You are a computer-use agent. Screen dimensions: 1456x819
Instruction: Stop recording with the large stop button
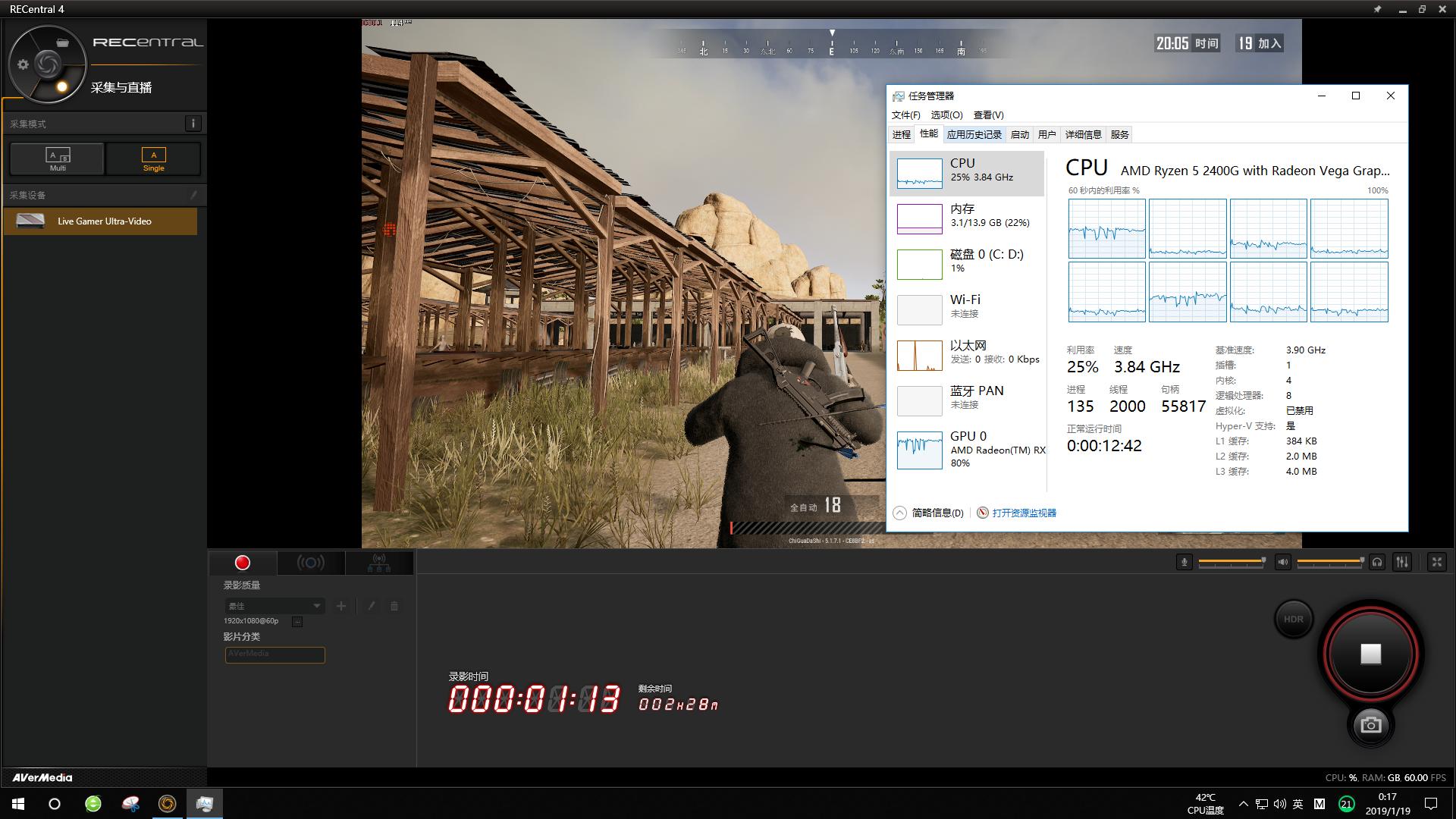[1370, 654]
